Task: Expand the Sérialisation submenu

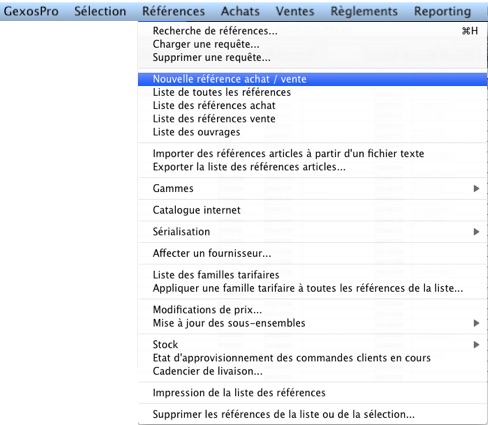Action: 312,232
